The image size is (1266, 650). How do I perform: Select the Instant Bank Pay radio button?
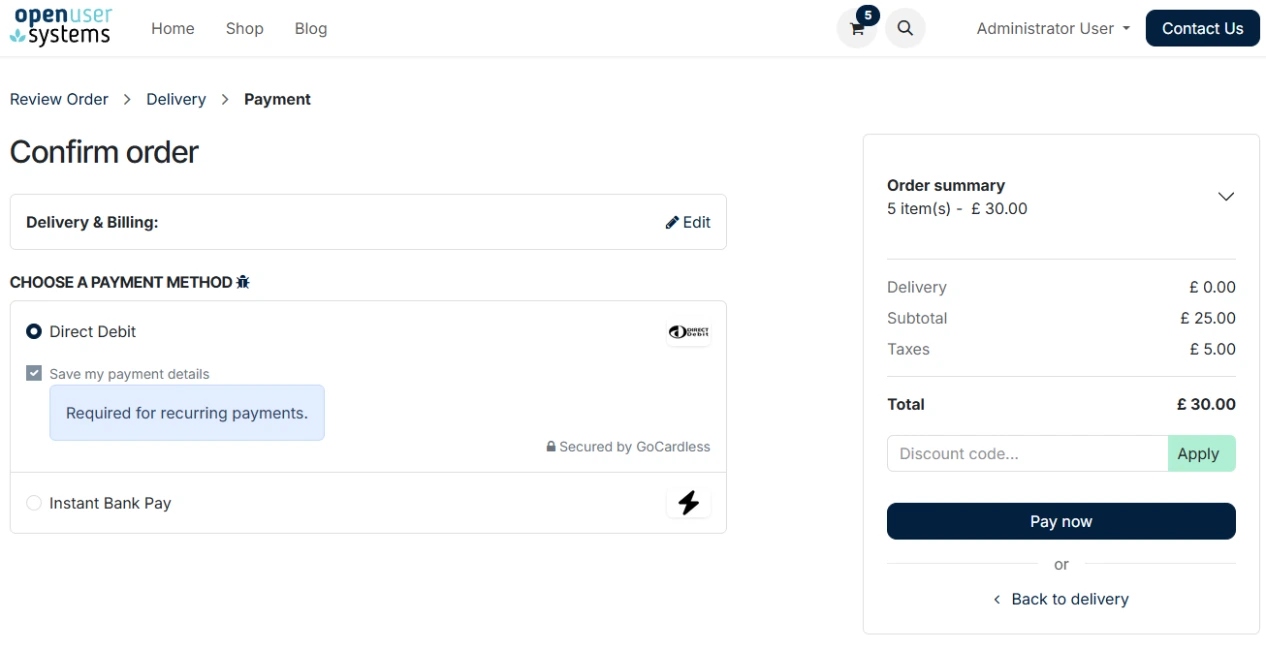click(x=34, y=503)
